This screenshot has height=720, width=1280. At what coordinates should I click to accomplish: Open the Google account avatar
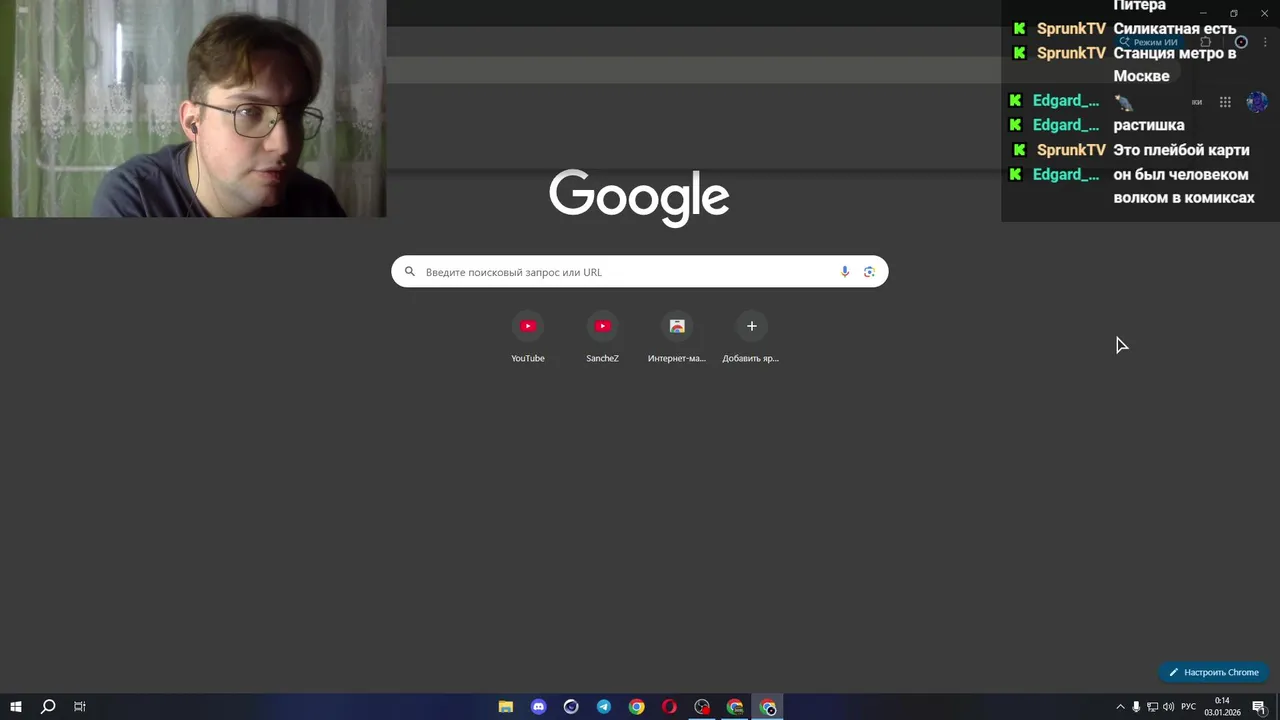tap(1257, 102)
